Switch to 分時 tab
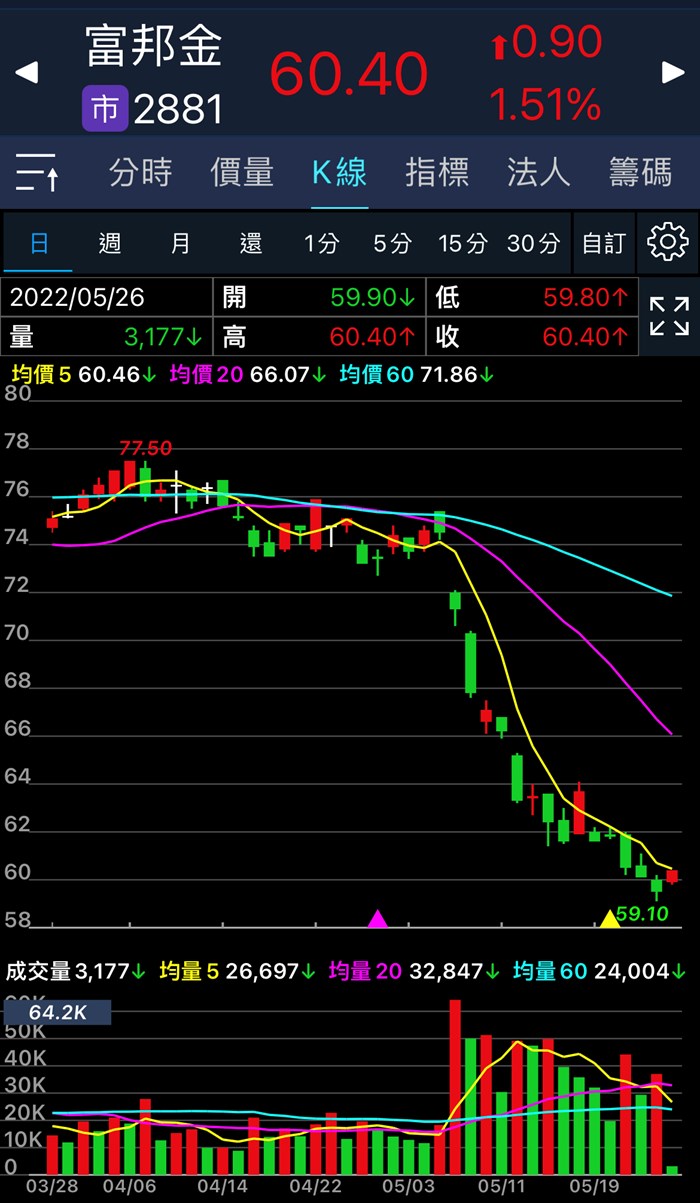This screenshot has width=700, height=1203. tap(140, 173)
